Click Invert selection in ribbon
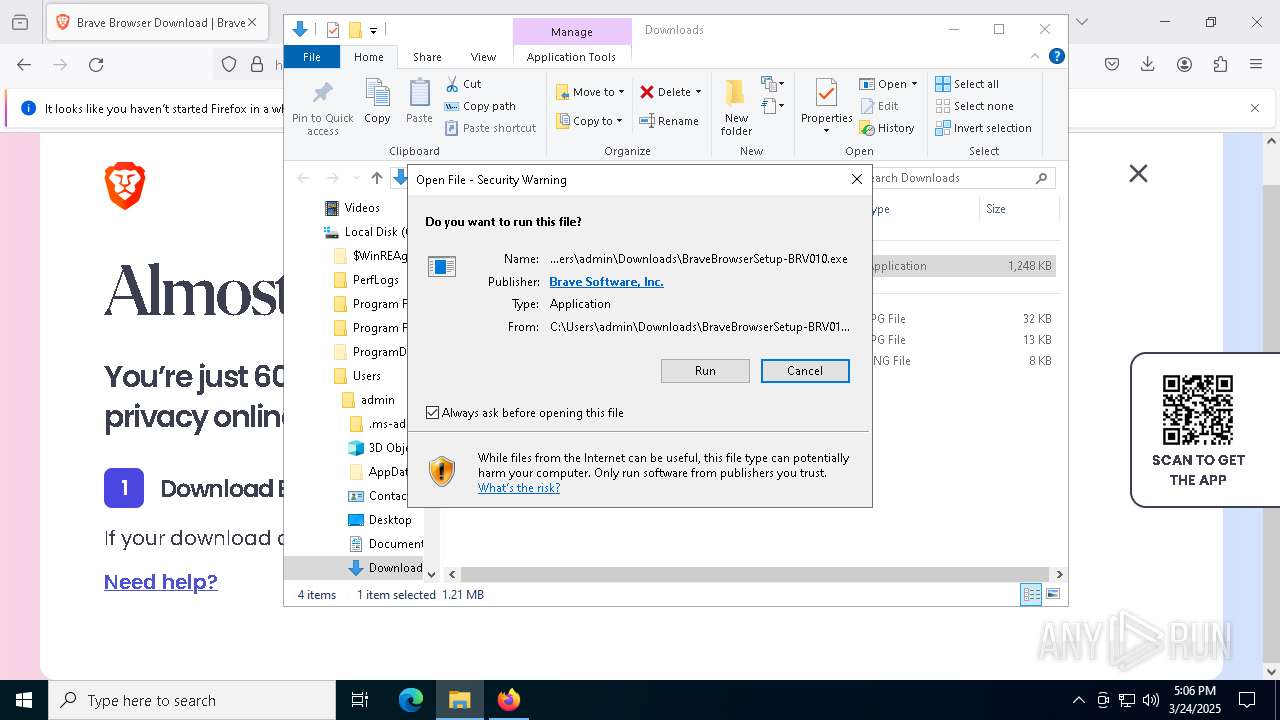 [983, 128]
